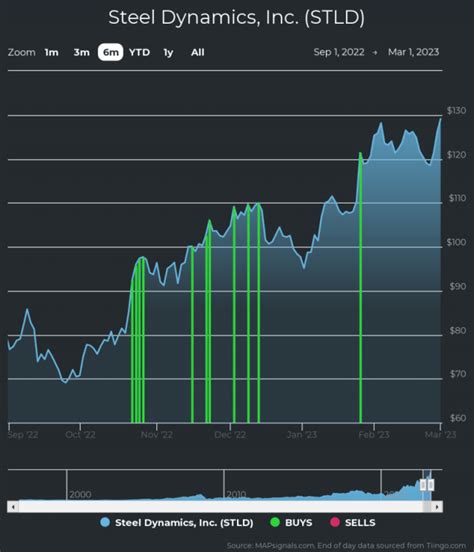Click the late-January buy signal line
The height and width of the screenshot is (552, 474).
(x=360, y=287)
